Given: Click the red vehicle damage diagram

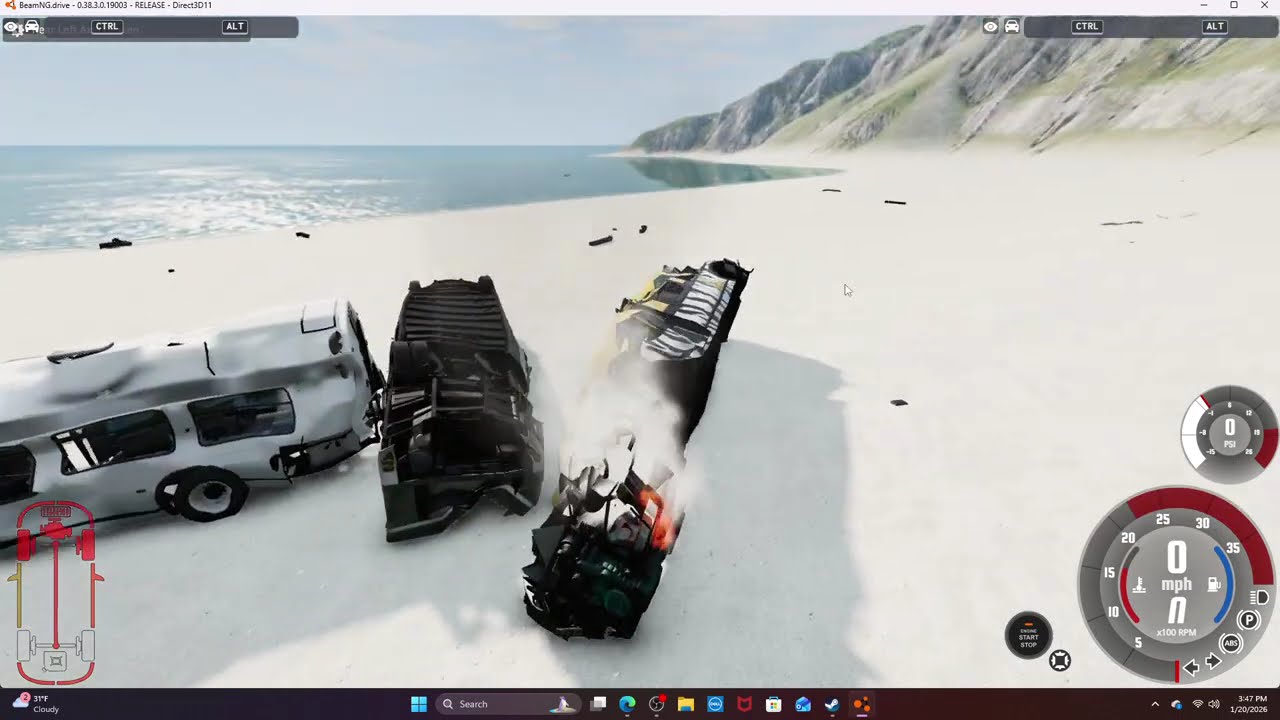Looking at the screenshot, I should pos(56,594).
